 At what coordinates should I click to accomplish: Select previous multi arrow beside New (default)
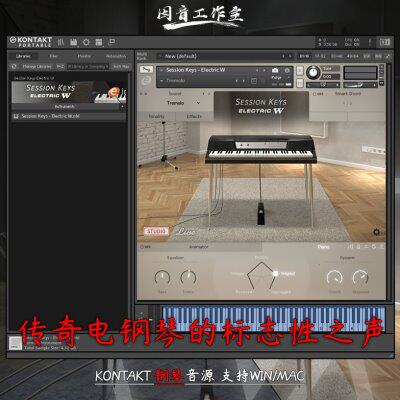pos(283,56)
